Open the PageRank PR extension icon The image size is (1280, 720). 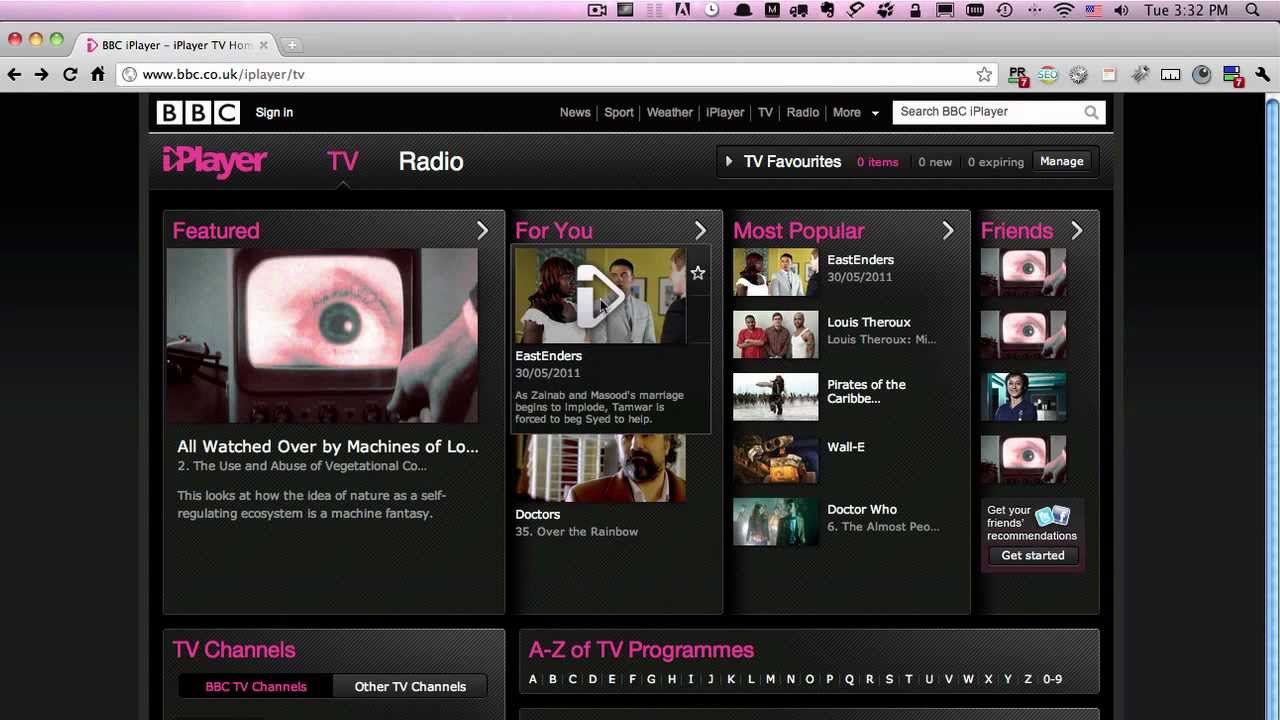coord(1018,74)
